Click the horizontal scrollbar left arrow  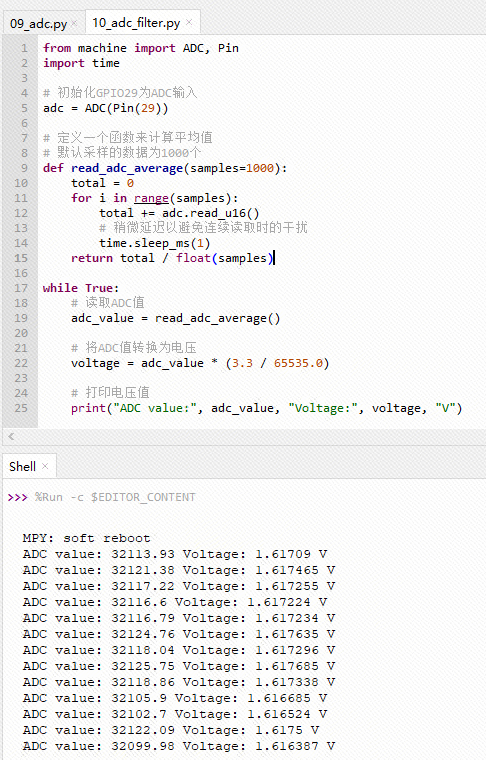tap(11, 436)
